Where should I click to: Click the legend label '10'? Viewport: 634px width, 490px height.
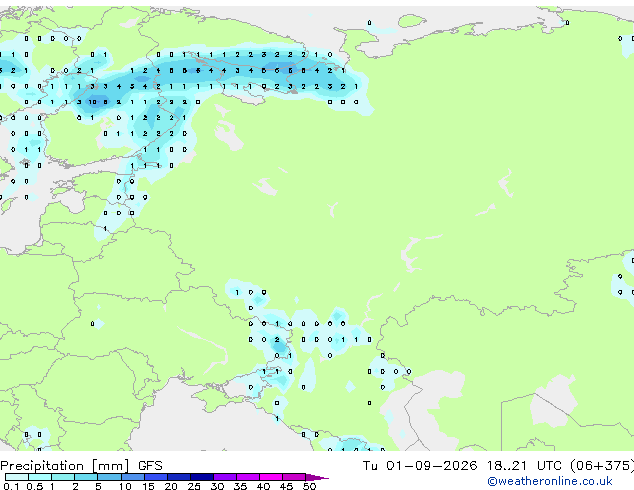click(125, 486)
